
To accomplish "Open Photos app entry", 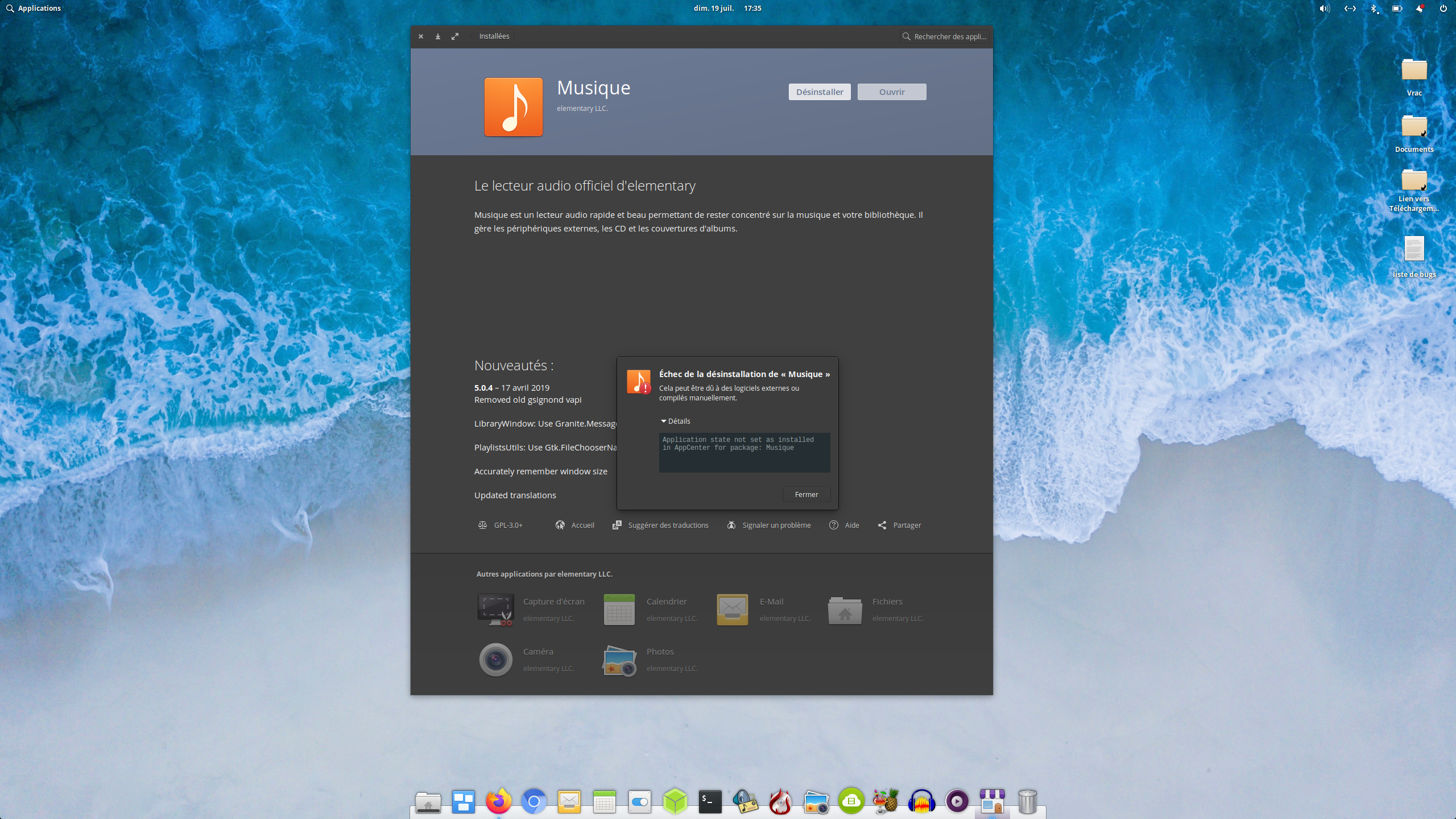I will click(x=651, y=659).
